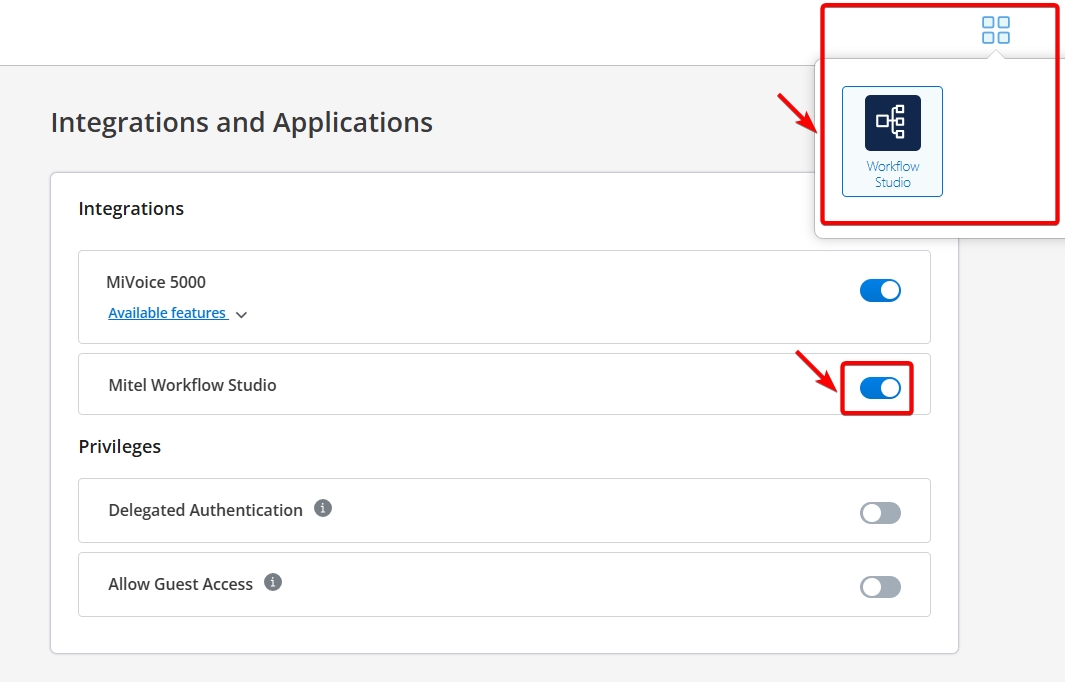Launch Workflow Studio from the apps panel
This screenshot has height=682, width=1065.
(892, 141)
